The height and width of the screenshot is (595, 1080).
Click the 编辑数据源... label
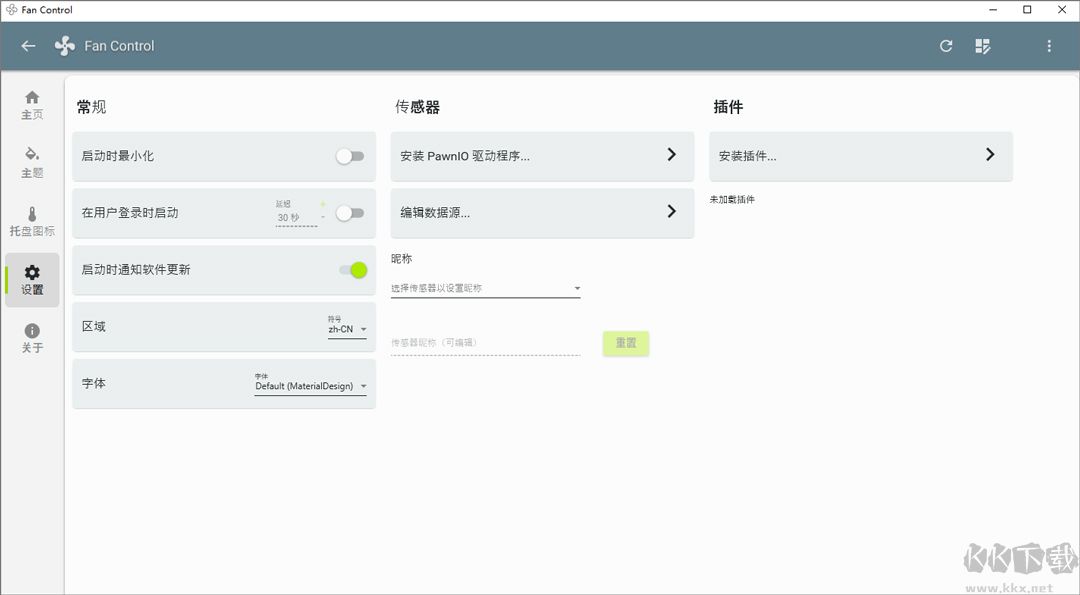pyautogui.click(x=435, y=213)
